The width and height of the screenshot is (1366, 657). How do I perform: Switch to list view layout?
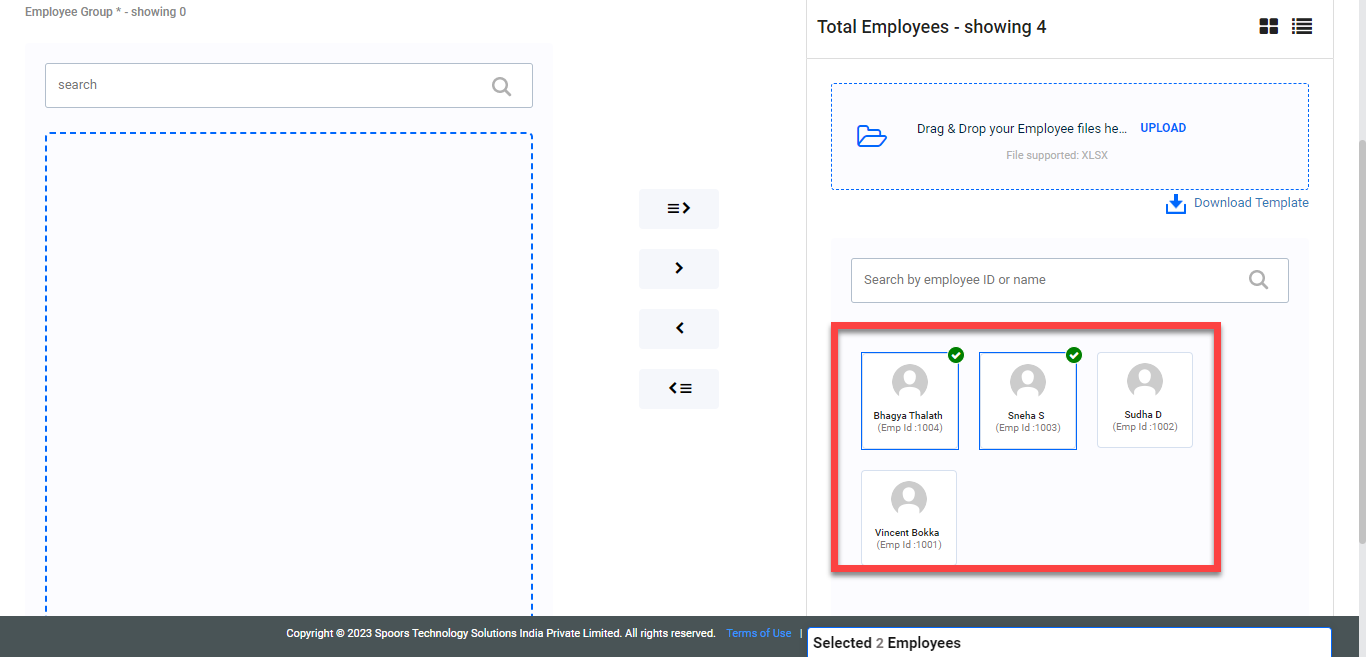click(1301, 27)
